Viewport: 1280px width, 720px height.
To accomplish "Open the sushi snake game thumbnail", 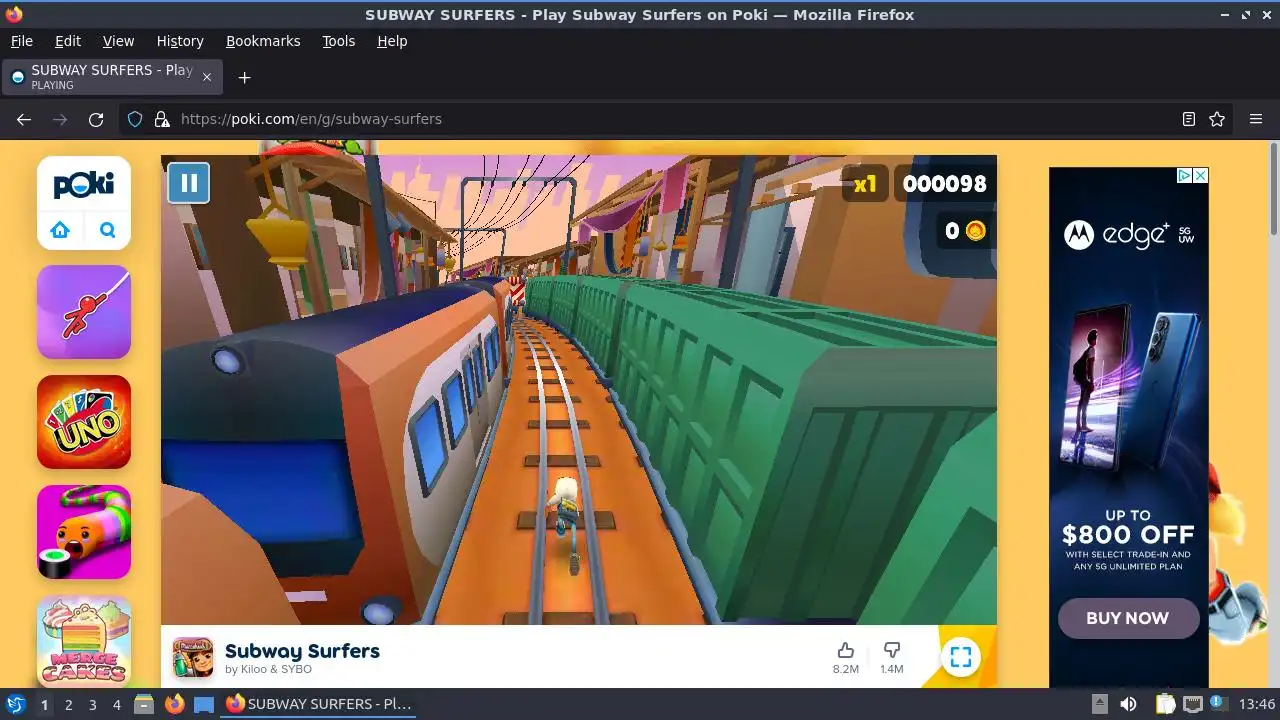I will pos(84,532).
